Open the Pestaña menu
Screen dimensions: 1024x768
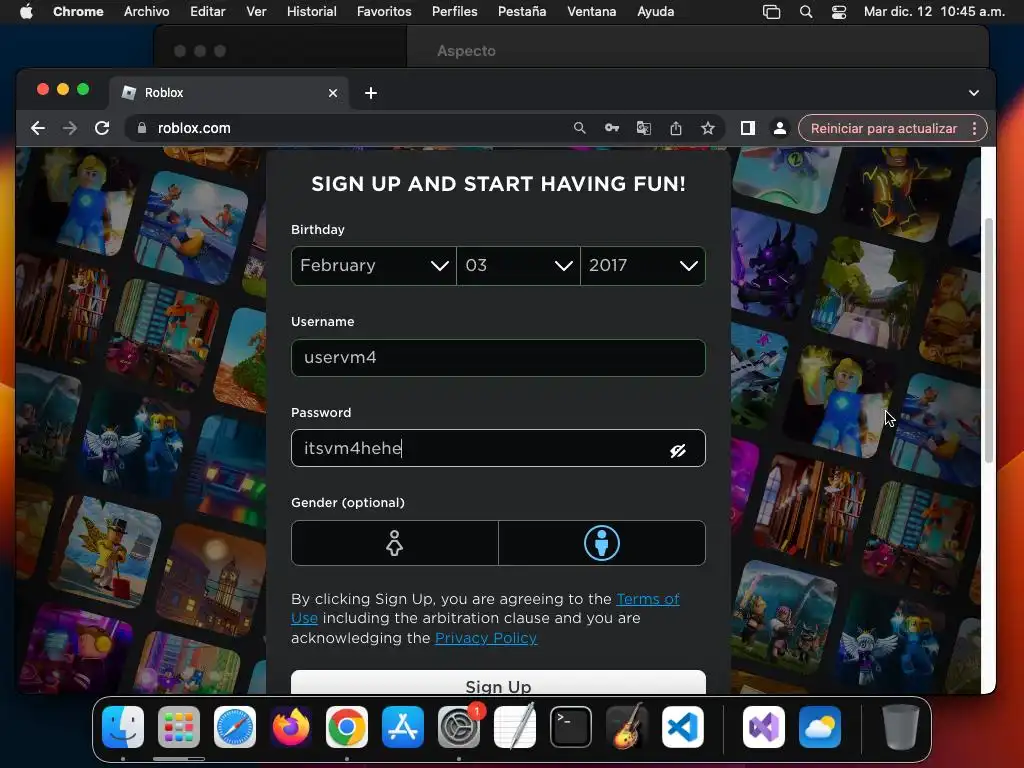pos(522,11)
